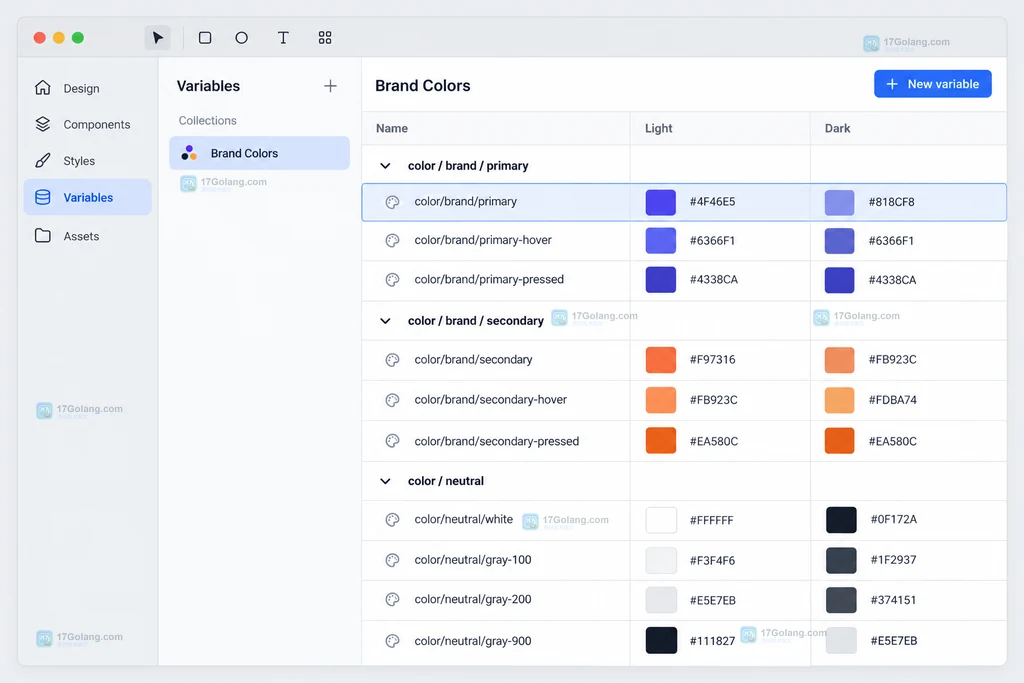Select the color/neutral/gray-200 variable name

pos(473,599)
